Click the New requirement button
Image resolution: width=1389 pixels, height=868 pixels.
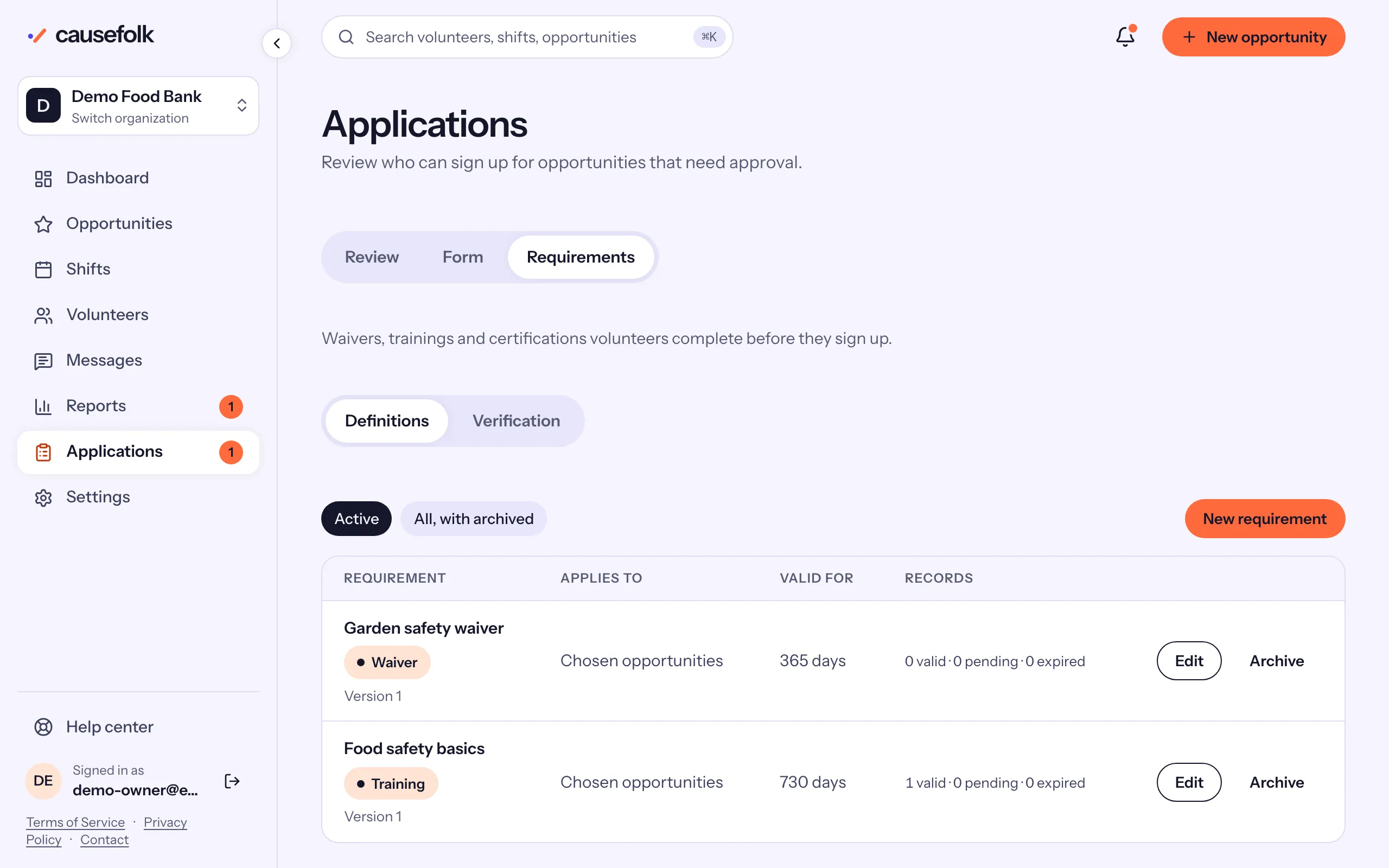(1264, 519)
